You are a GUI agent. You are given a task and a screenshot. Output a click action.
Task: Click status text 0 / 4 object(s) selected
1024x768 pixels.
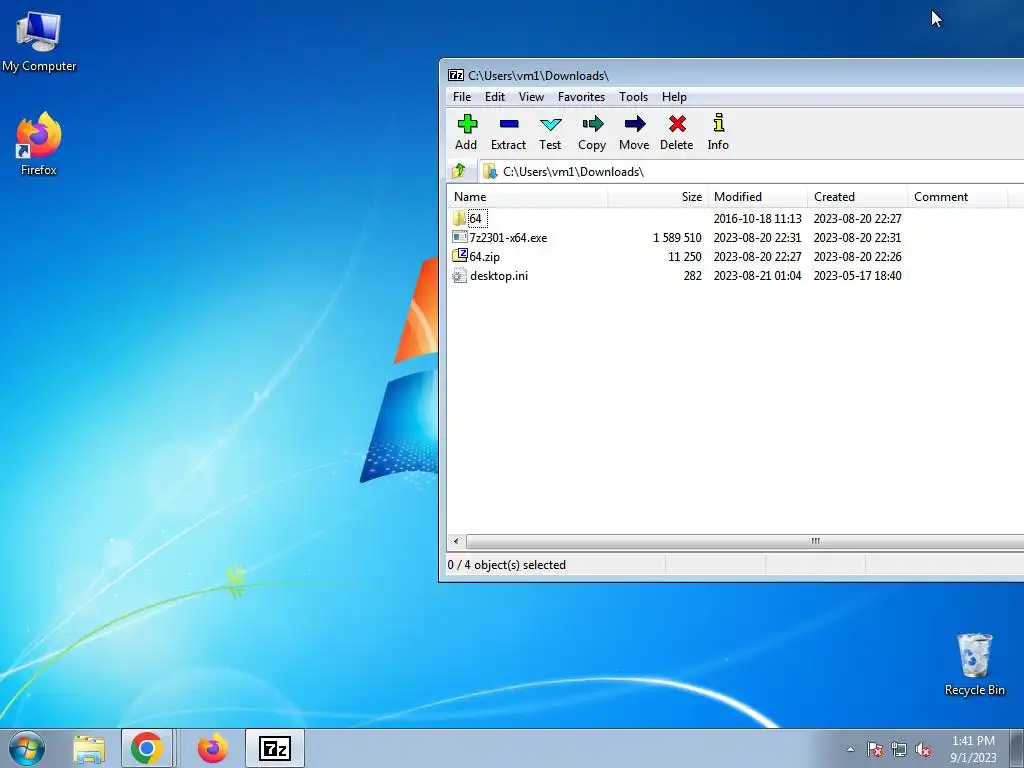pyautogui.click(x=507, y=565)
